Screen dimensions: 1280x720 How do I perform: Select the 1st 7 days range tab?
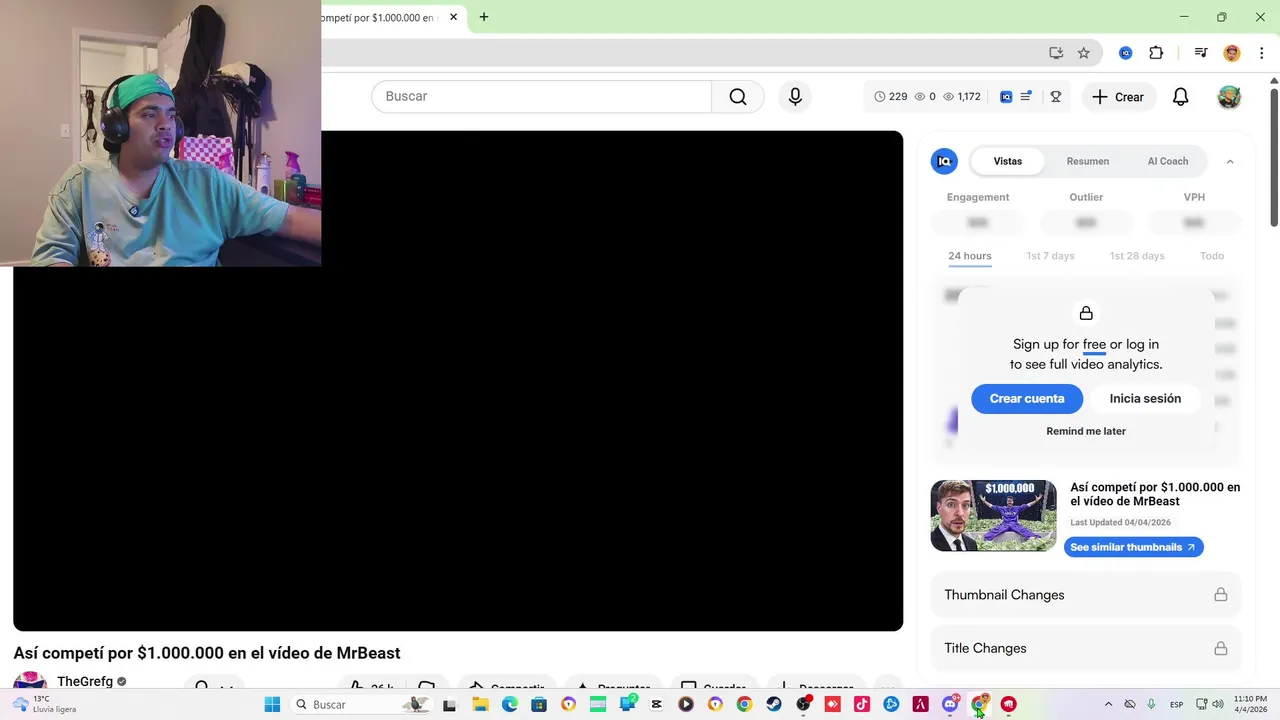(x=1050, y=256)
